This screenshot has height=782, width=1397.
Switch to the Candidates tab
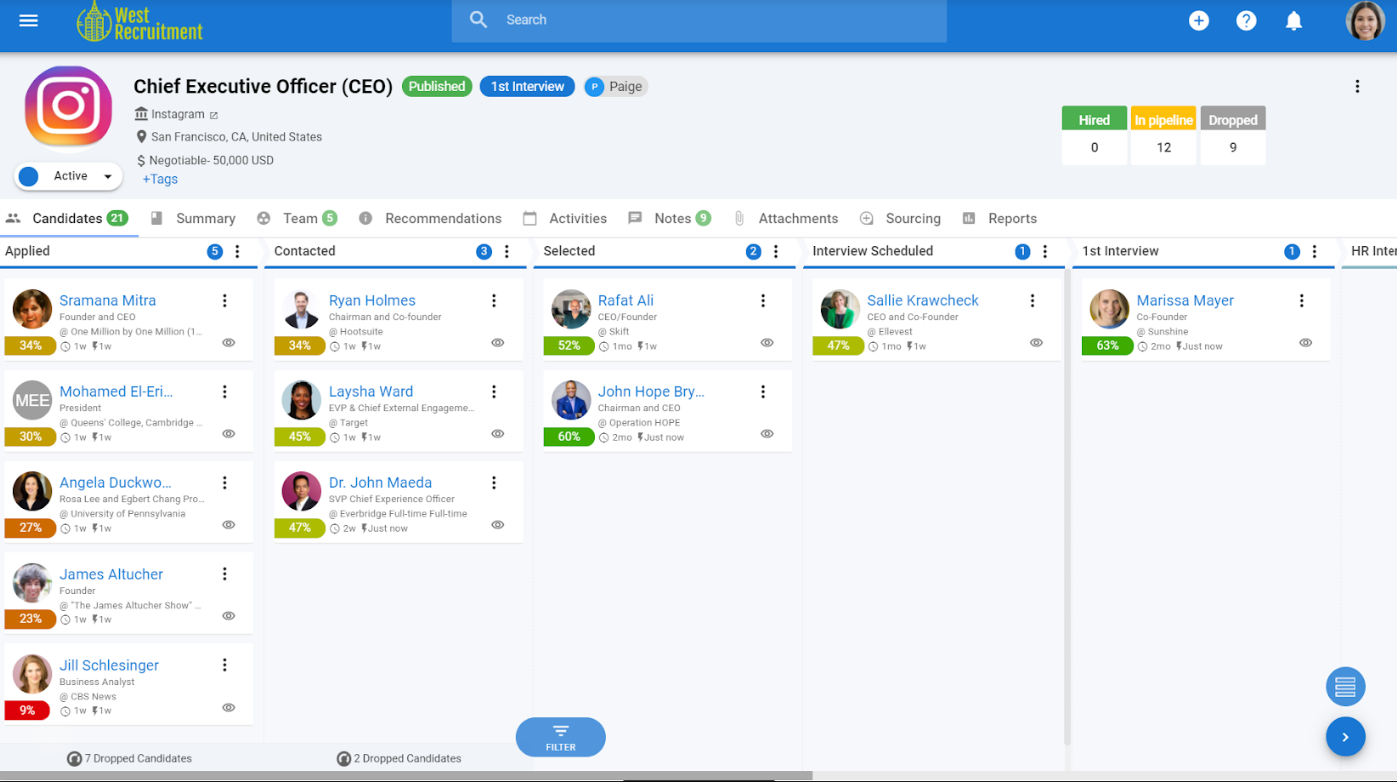click(67, 219)
